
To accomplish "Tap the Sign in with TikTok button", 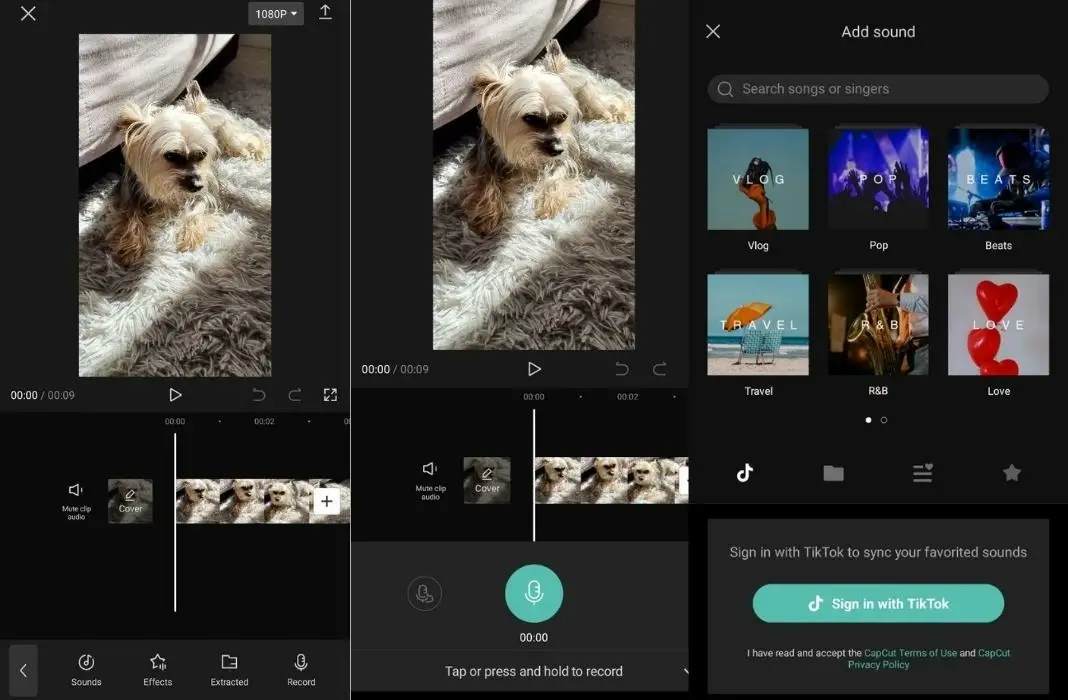I will 877,603.
